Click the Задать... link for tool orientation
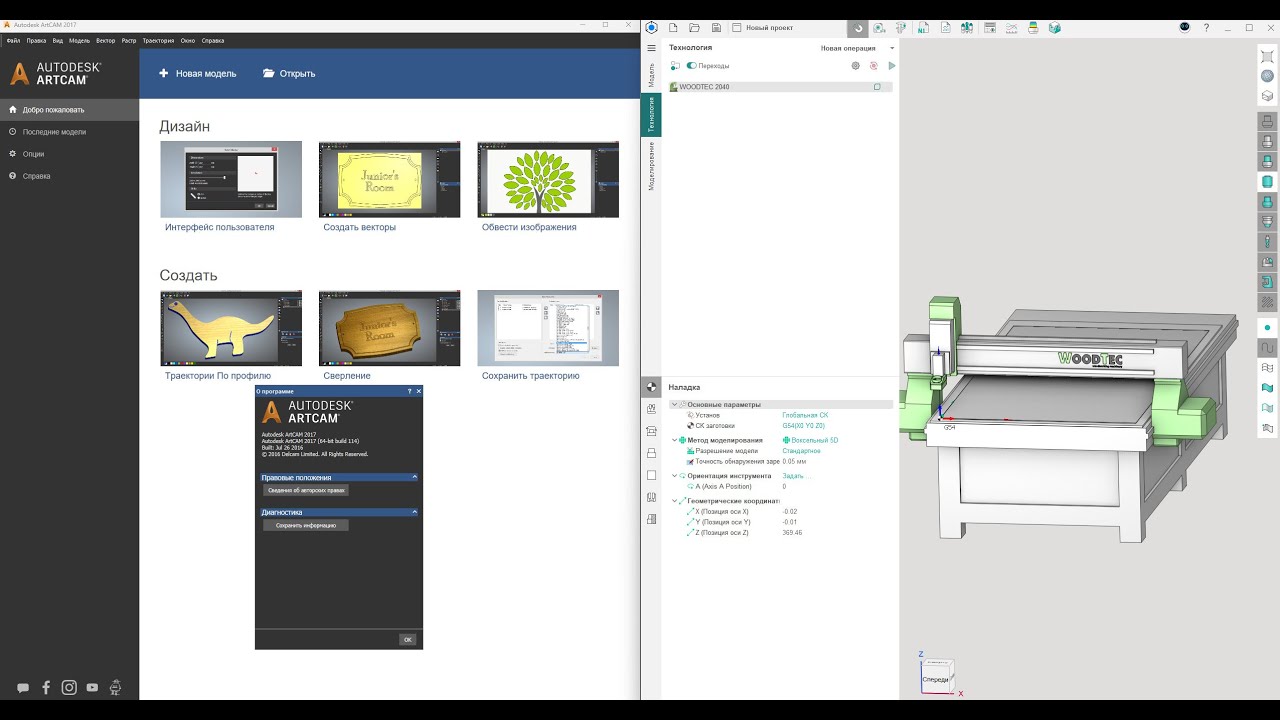This screenshot has width=1280, height=720. 796,476
